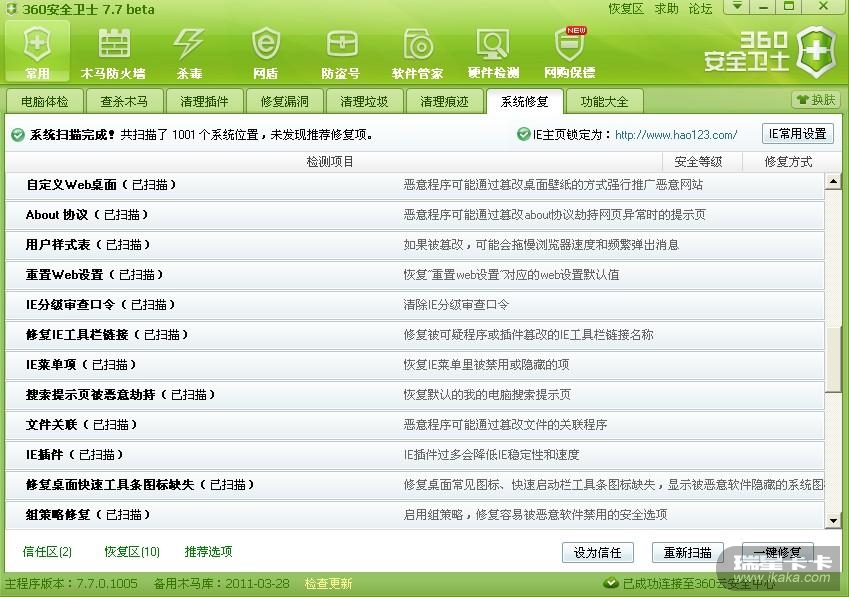Open the 防盗号 icon
Screen dimensions: 849x597
341,52
